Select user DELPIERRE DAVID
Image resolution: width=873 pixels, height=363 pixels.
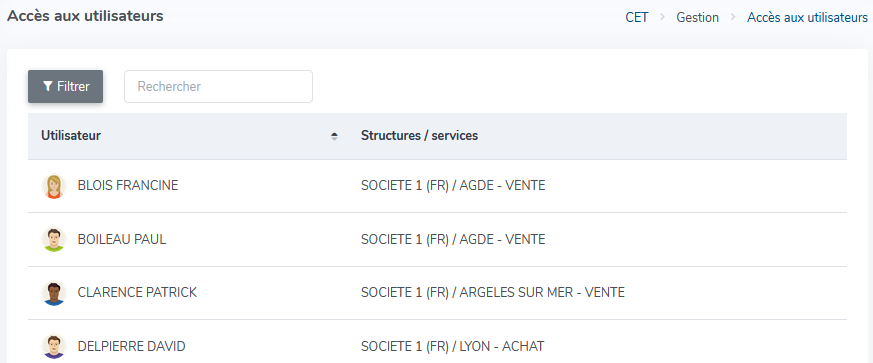[x=131, y=346]
